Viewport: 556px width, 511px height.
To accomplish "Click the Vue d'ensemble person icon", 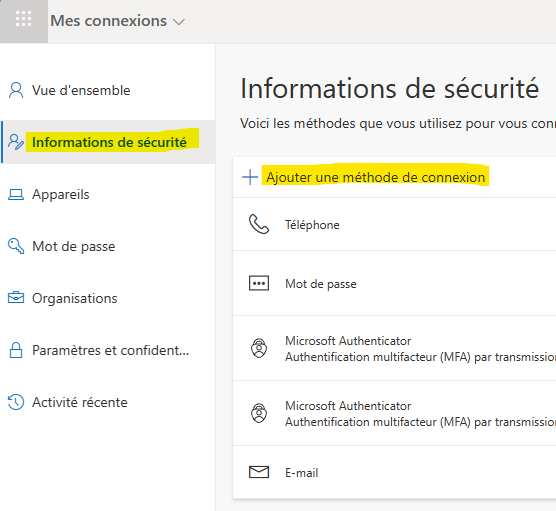I will (16, 90).
